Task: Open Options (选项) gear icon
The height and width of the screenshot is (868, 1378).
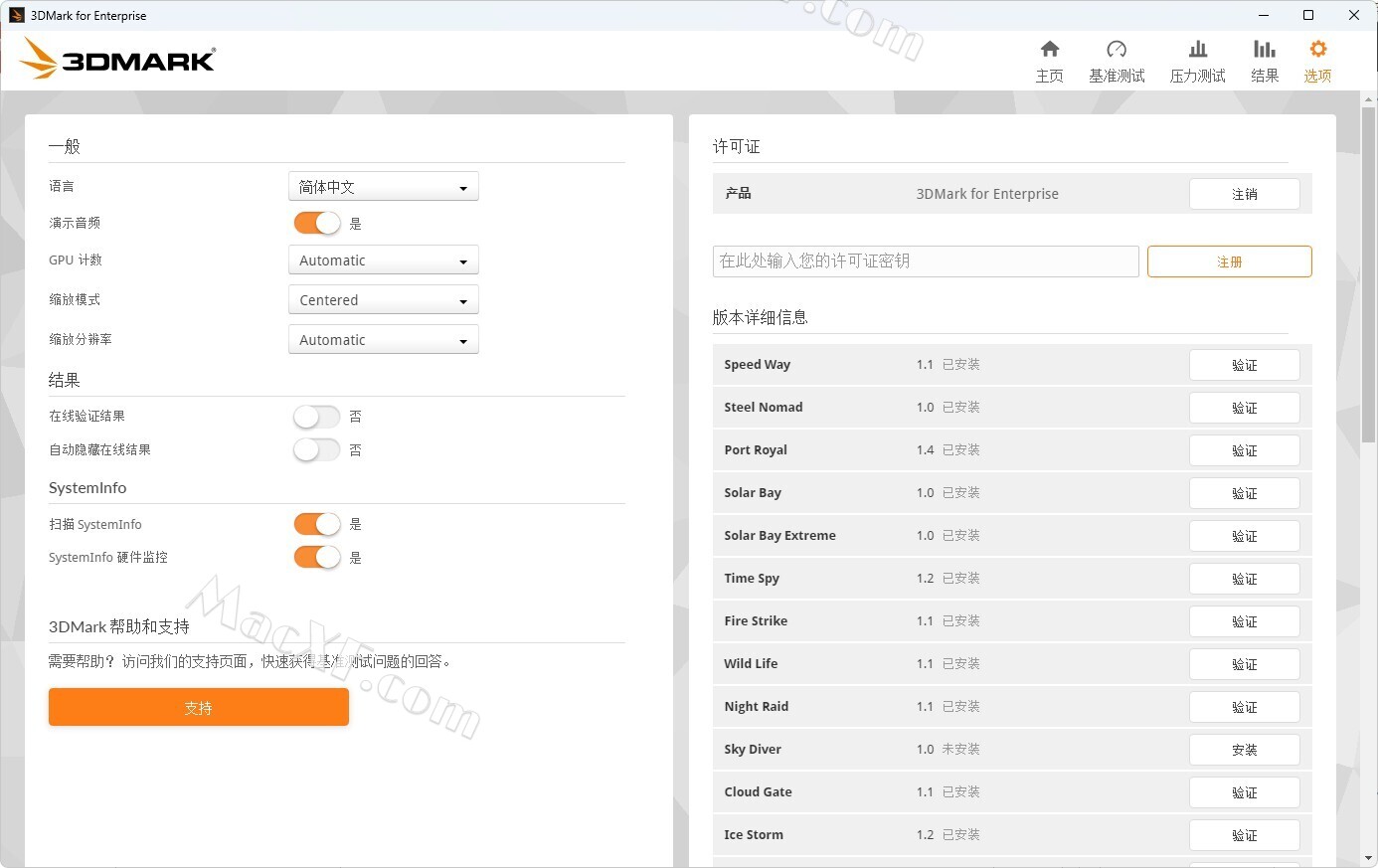Action: pyautogui.click(x=1317, y=50)
